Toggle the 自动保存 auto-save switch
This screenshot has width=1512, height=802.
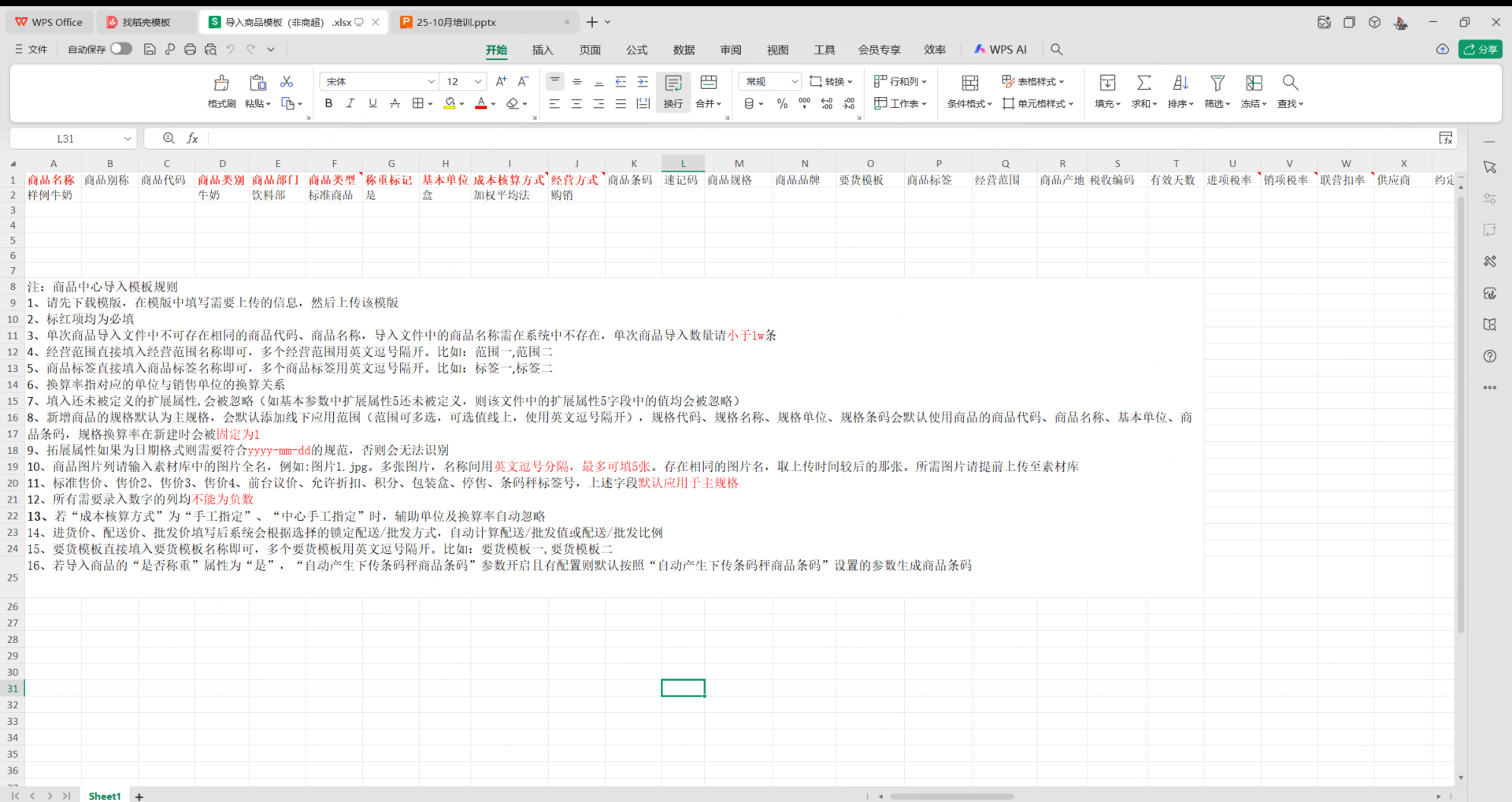[121, 50]
